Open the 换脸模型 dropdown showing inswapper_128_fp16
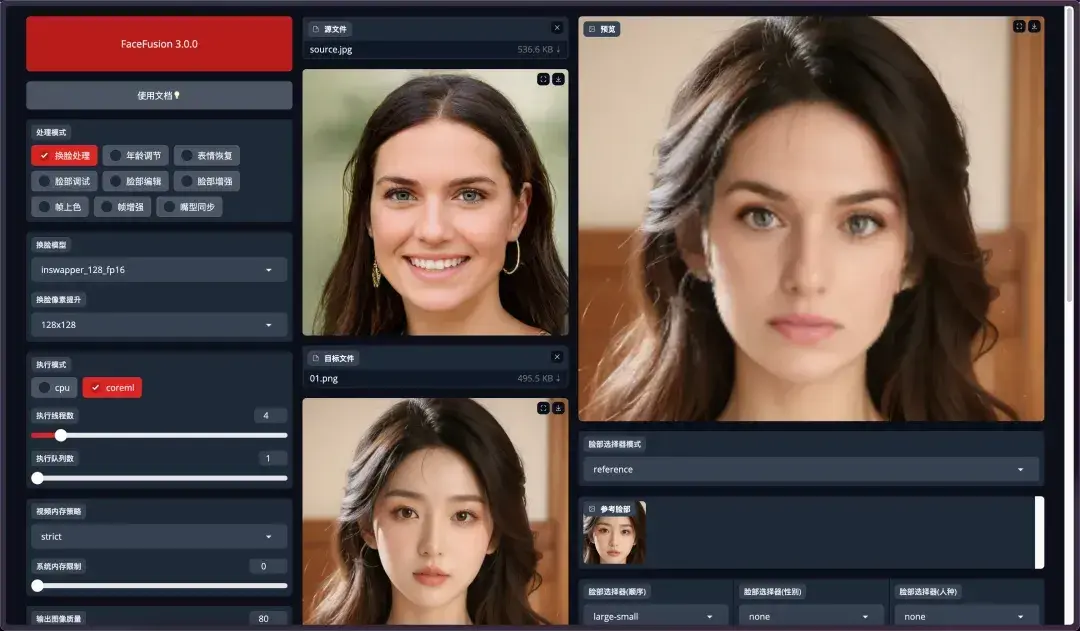This screenshot has height=631, width=1080. click(158, 269)
